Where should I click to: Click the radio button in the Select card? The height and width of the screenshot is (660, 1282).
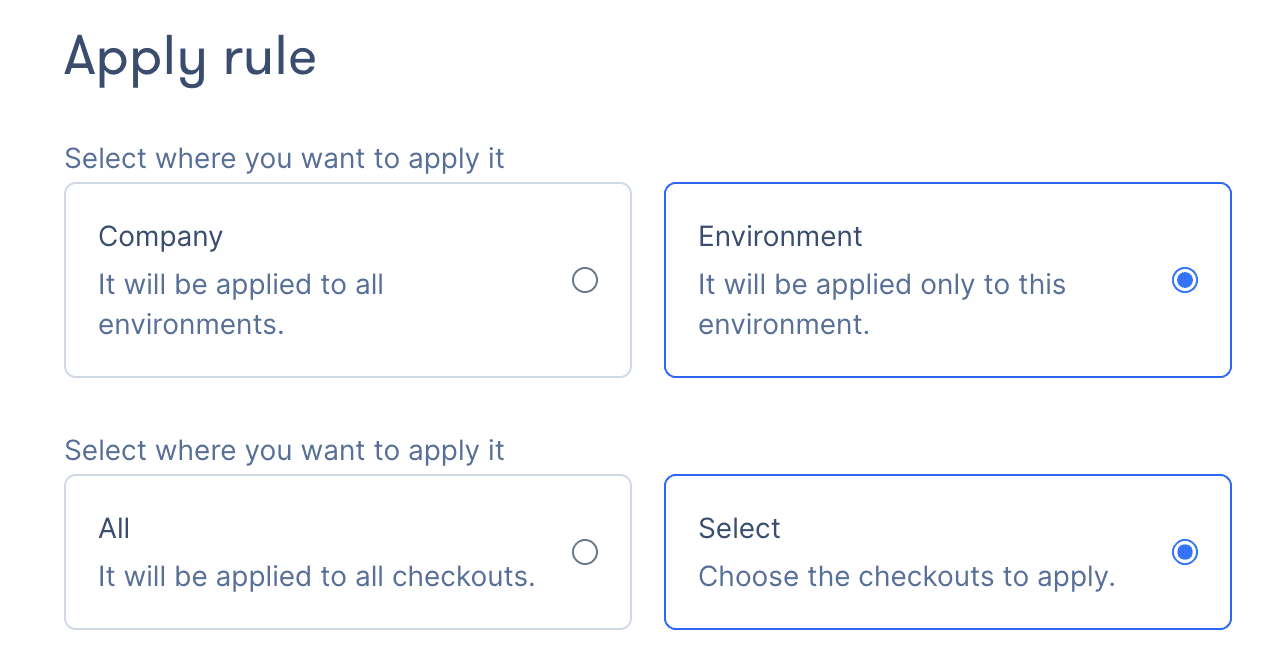tap(1185, 552)
